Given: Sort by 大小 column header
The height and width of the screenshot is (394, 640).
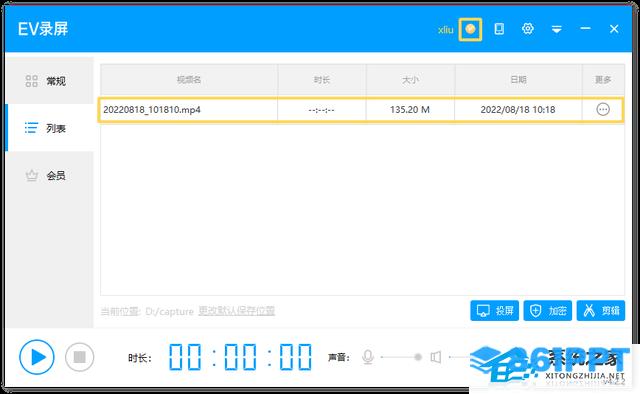Looking at the screenshot, I should pos(410,80).
